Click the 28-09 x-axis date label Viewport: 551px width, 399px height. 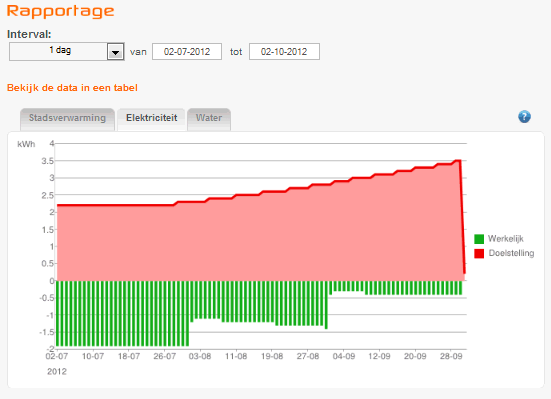click(x=451, y=356)
